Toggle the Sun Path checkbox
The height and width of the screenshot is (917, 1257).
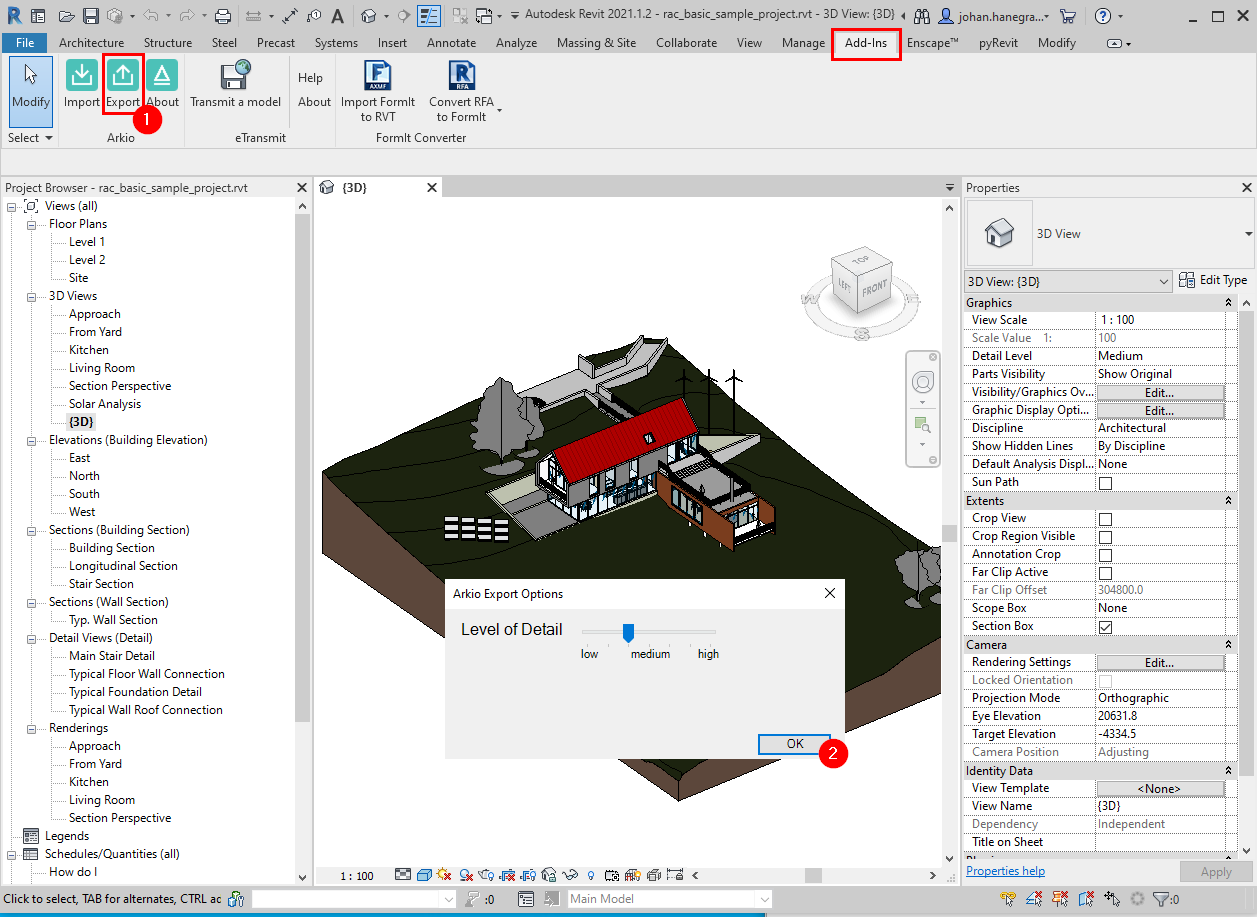point(1105,483)
